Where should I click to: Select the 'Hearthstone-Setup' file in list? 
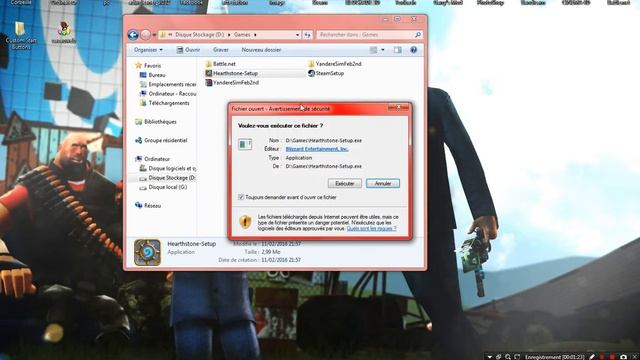click(235, 73)
